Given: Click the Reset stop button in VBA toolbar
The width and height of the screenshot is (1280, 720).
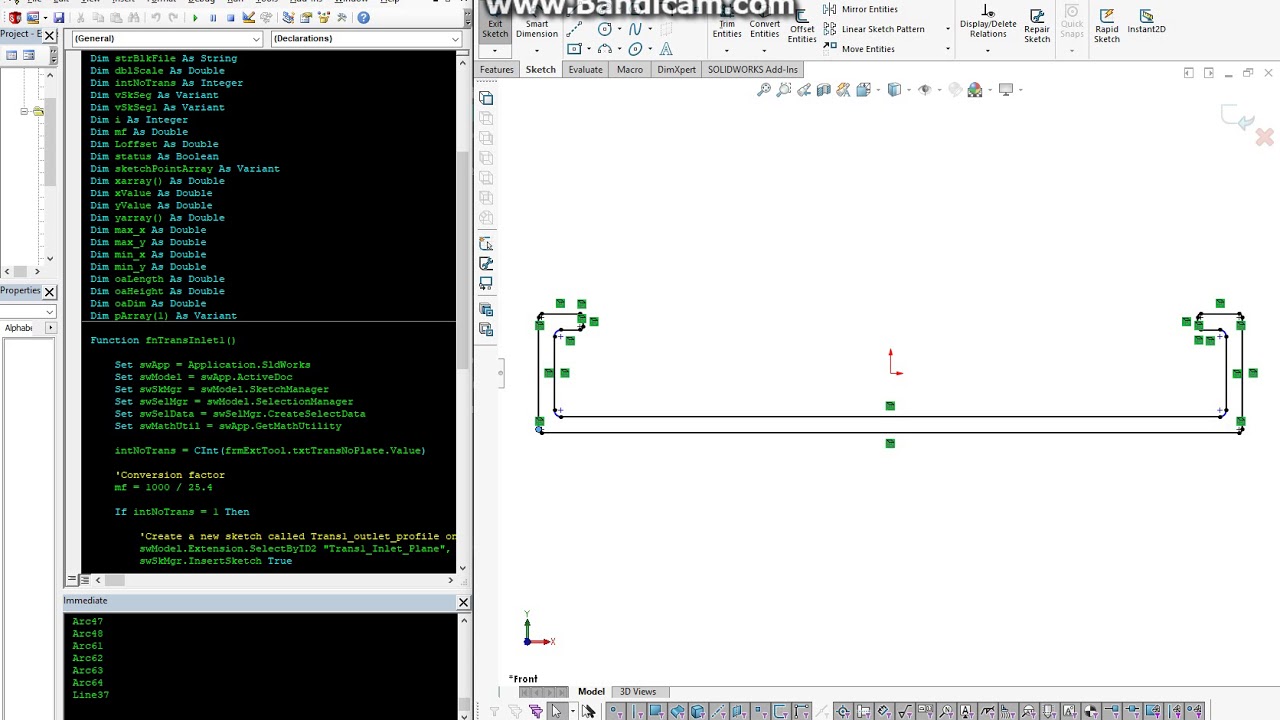Looking at the screenshot, I should click(x=231, y=18).
